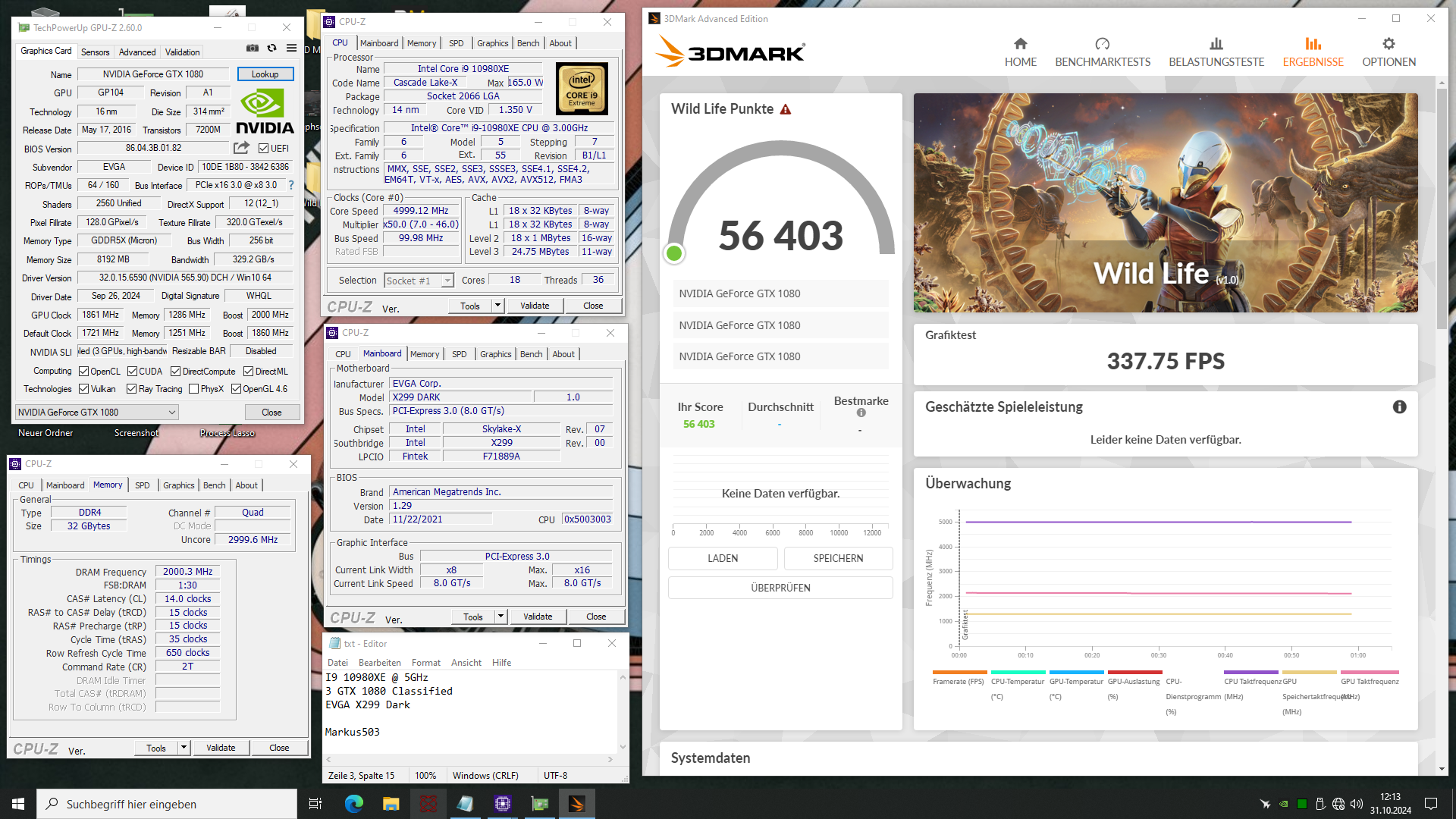Click Close button in GPU-Z

pos(272,413)
